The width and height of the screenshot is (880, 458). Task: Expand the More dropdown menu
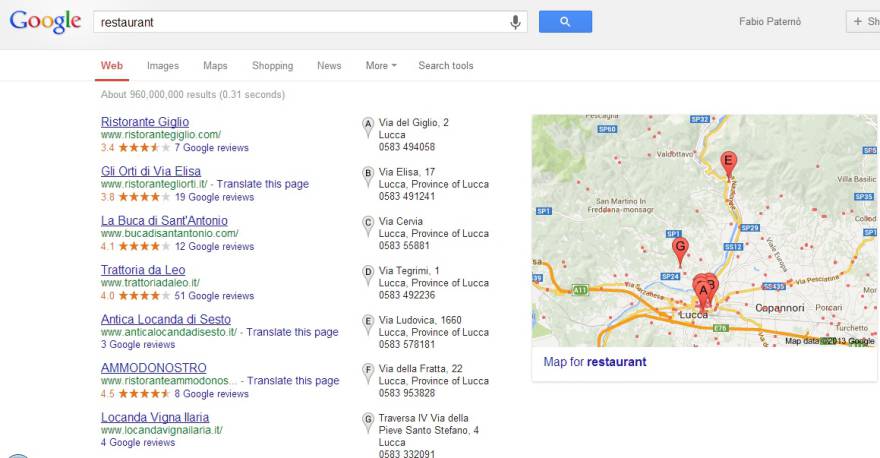point(381,66)
